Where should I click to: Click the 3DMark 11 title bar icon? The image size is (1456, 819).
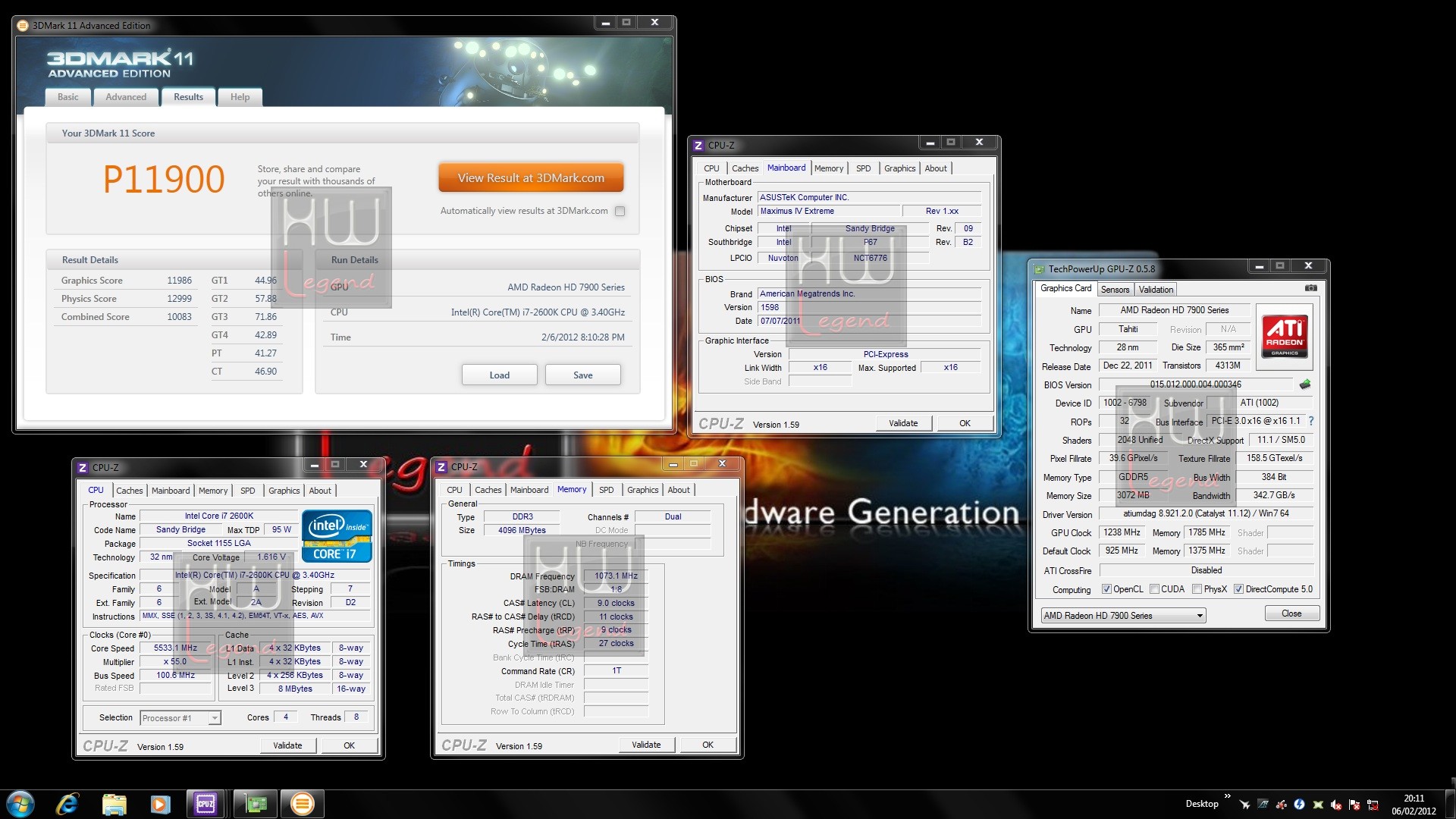point(23,25)
